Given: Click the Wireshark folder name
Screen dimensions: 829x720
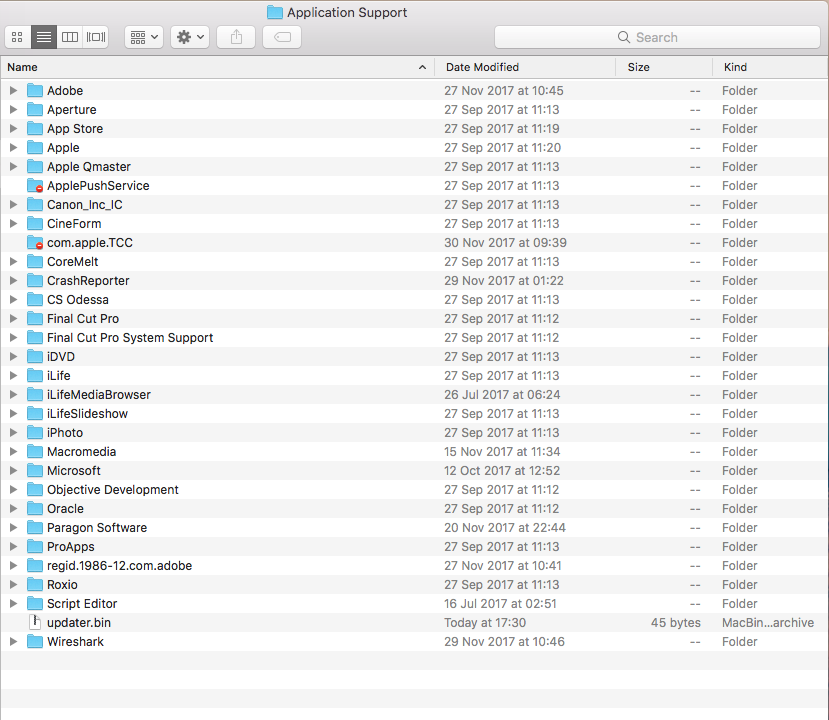Looking at the screenshot, I should [75, 642].
